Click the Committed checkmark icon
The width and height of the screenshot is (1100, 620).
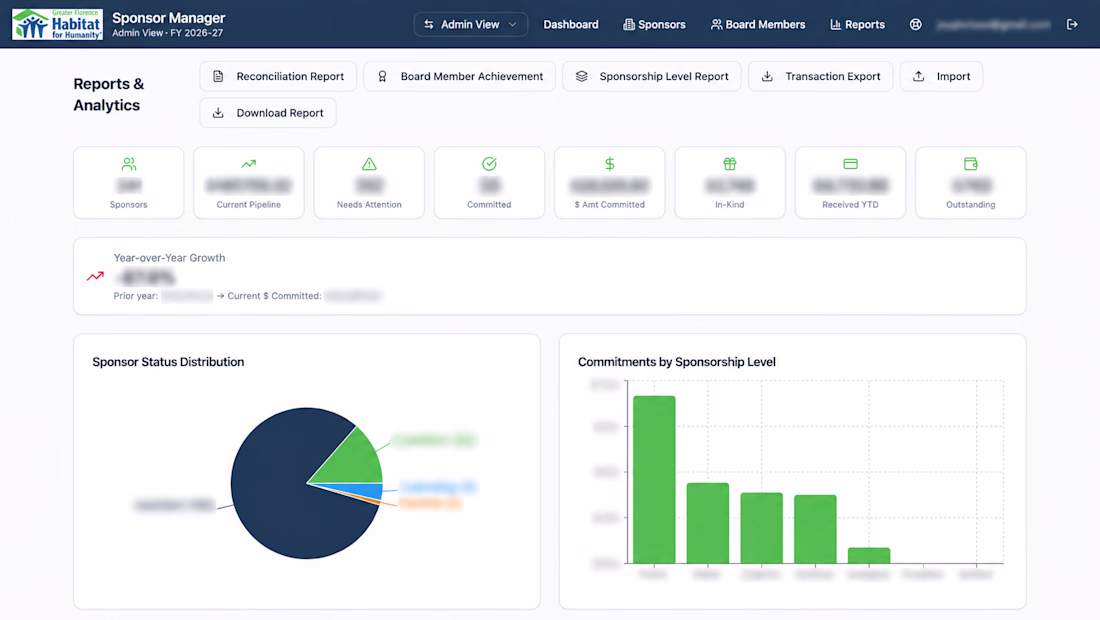pyautogui.click(x=489, y=164)
